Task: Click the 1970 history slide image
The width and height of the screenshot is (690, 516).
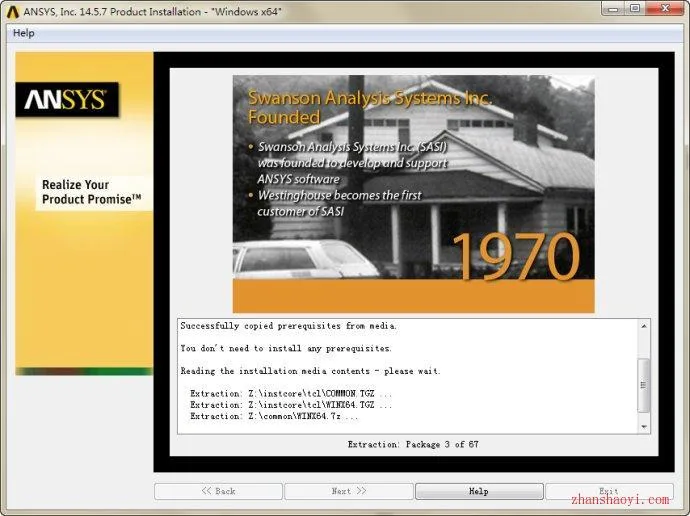Action: pyautogui.click(x=413, y=194)
